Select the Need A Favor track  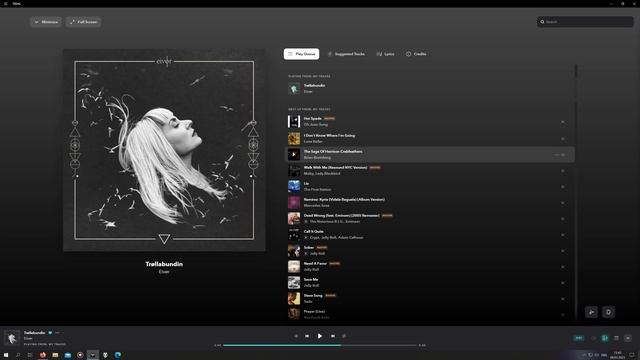(429, 267)
